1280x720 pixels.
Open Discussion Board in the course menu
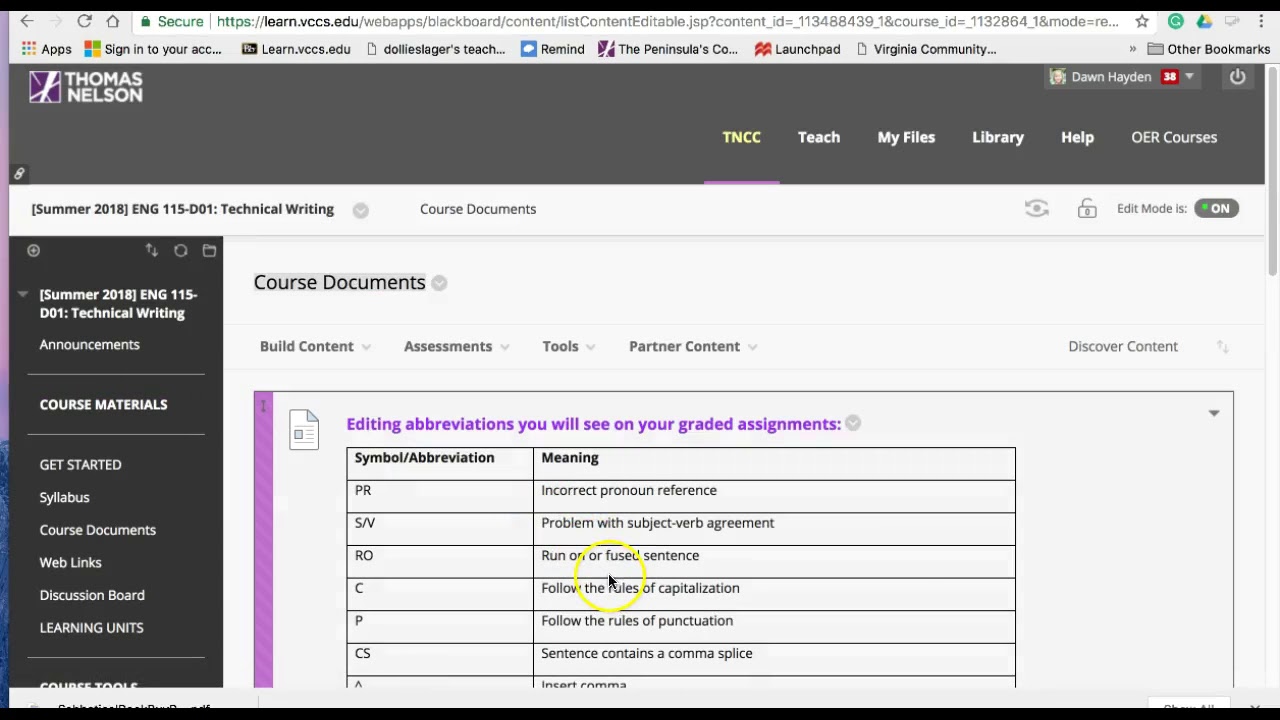(x=92, y=595)
